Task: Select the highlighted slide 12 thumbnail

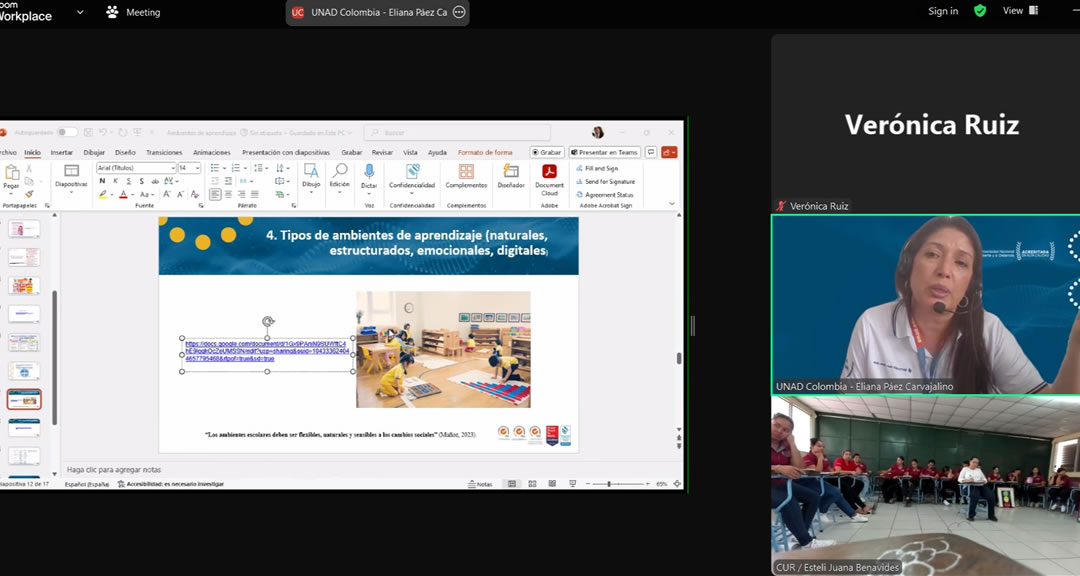Action: pos(24,399)
